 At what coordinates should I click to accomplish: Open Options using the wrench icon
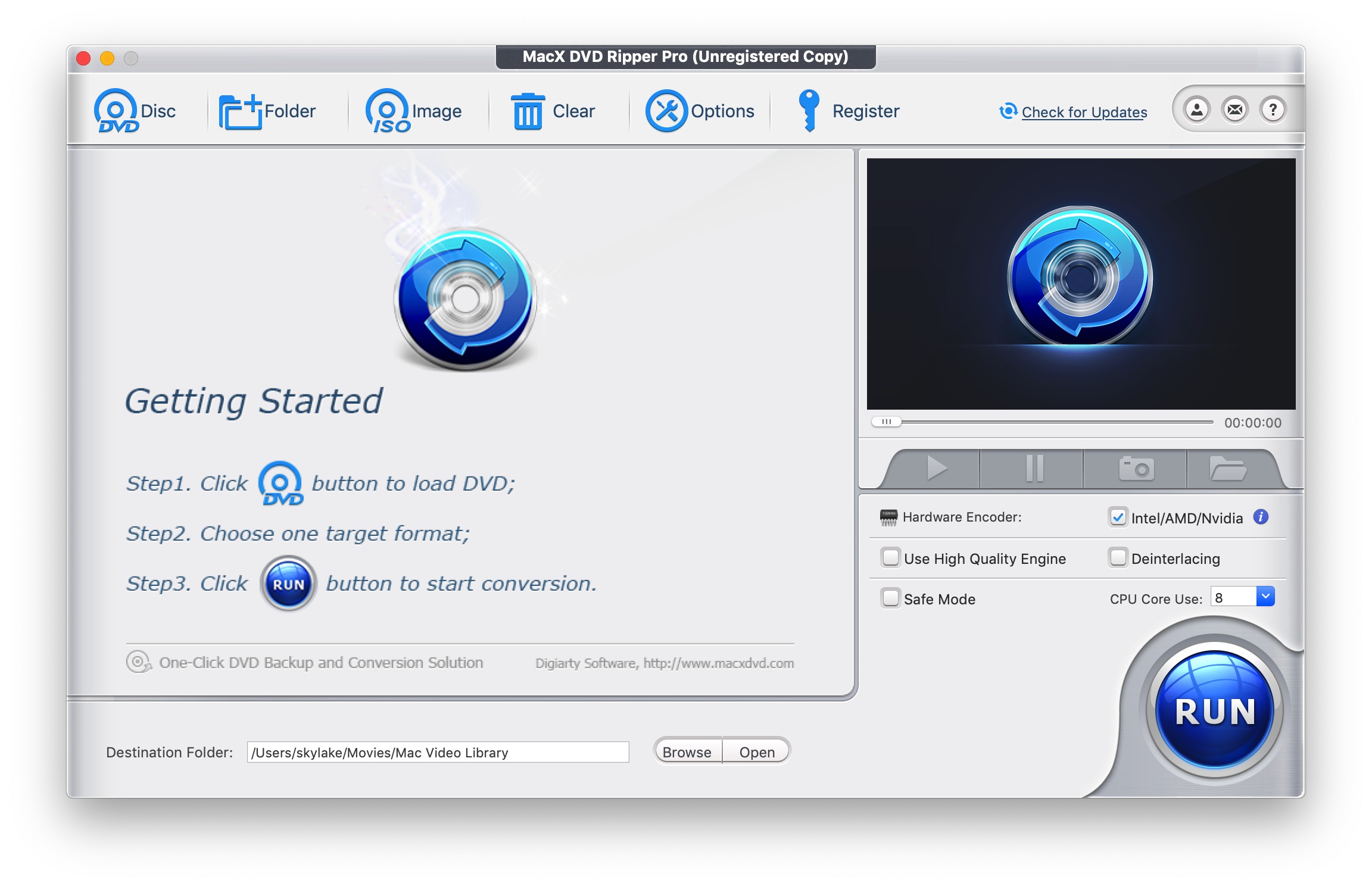(668, 110)
